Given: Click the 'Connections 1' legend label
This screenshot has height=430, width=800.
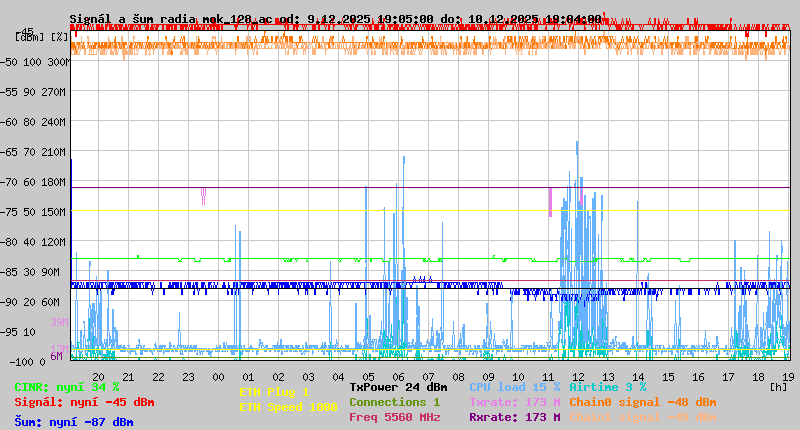Looking at the screenshot, I should [394, 402].
